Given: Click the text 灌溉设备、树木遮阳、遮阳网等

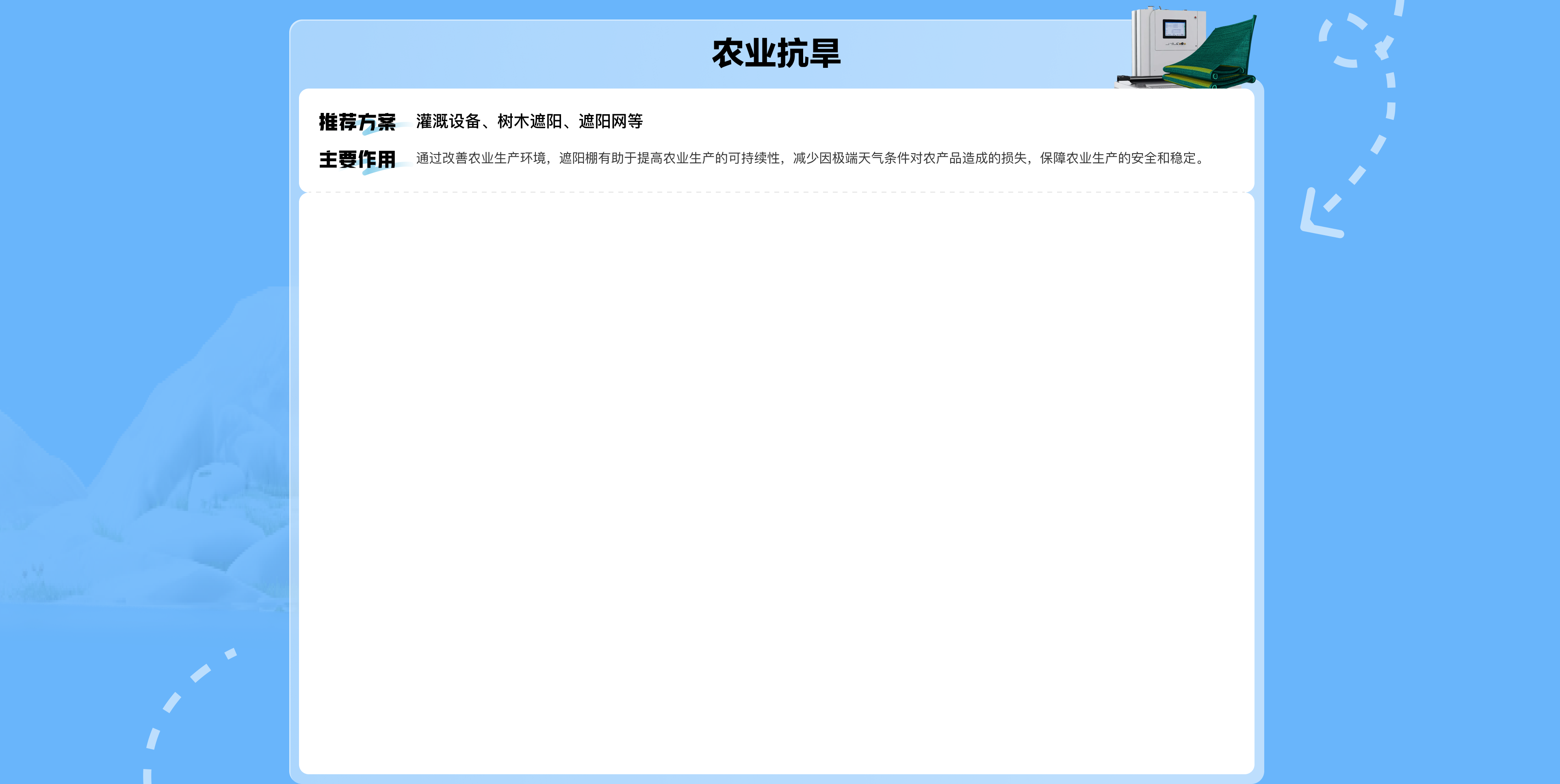Looking at the screenshot, I should pyautogui.click(x=529, y=122).
